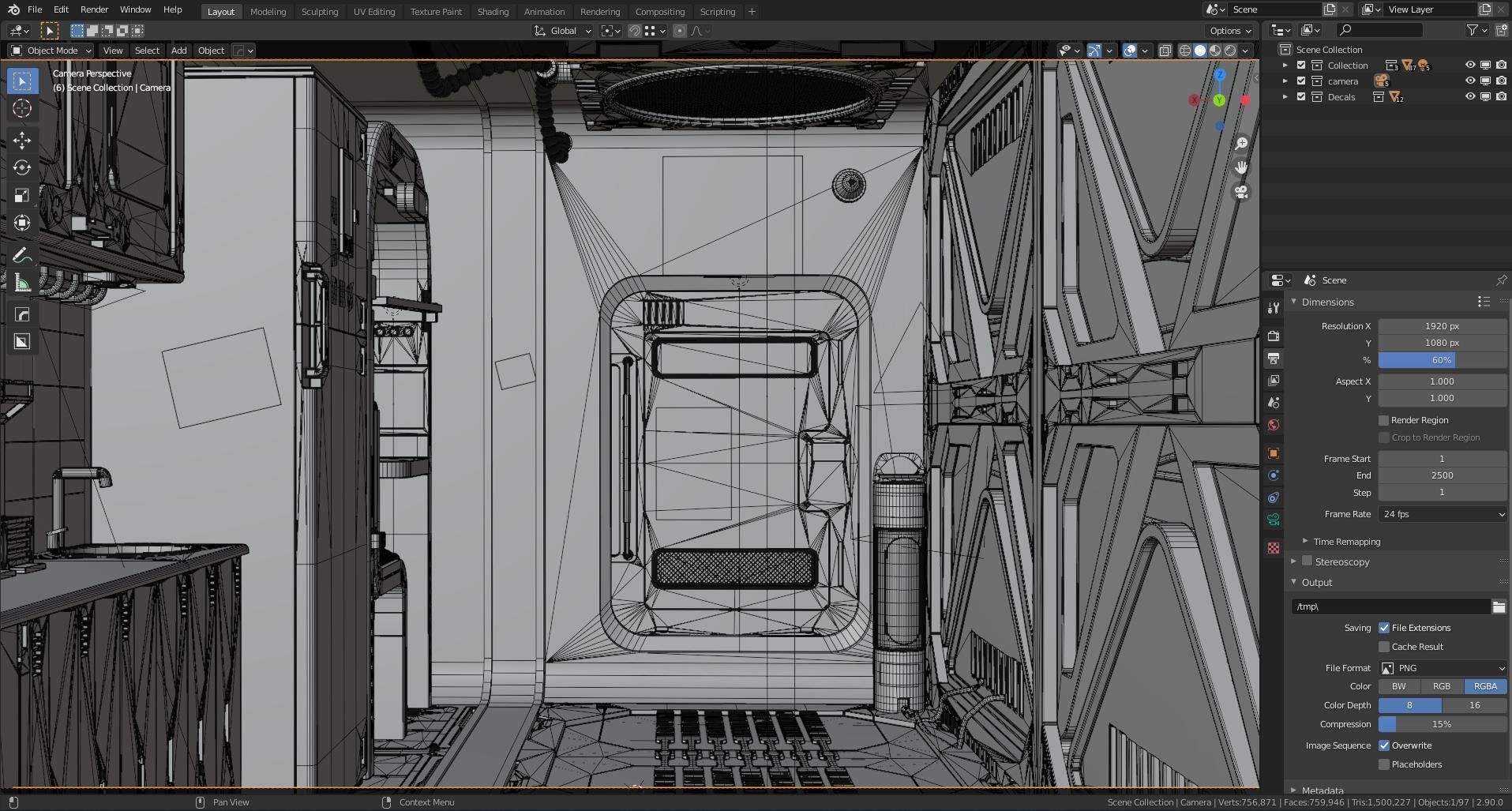This screenshot has width=1512, height=811.
Task: Open the viewport Add menu
Action: [x=178, y=51]
